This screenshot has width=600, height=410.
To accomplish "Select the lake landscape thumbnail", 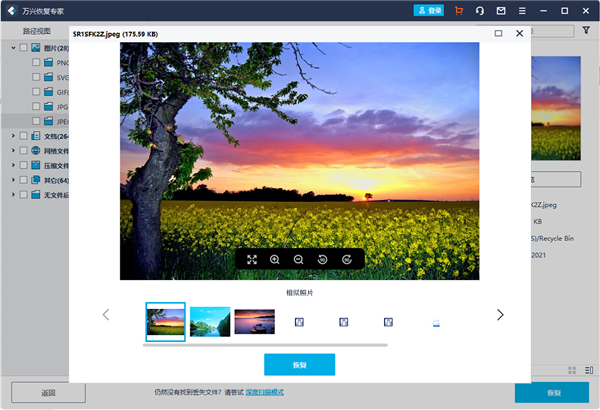I will [210, 321].
